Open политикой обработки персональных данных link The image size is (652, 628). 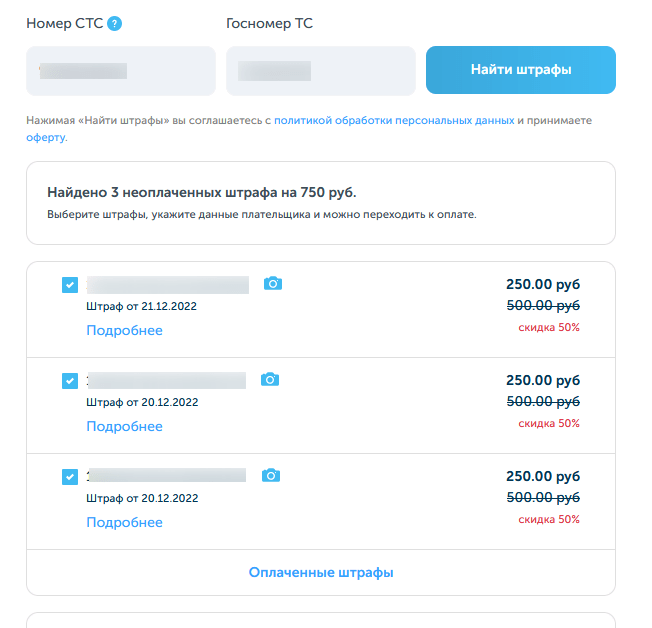click(394, 120)
